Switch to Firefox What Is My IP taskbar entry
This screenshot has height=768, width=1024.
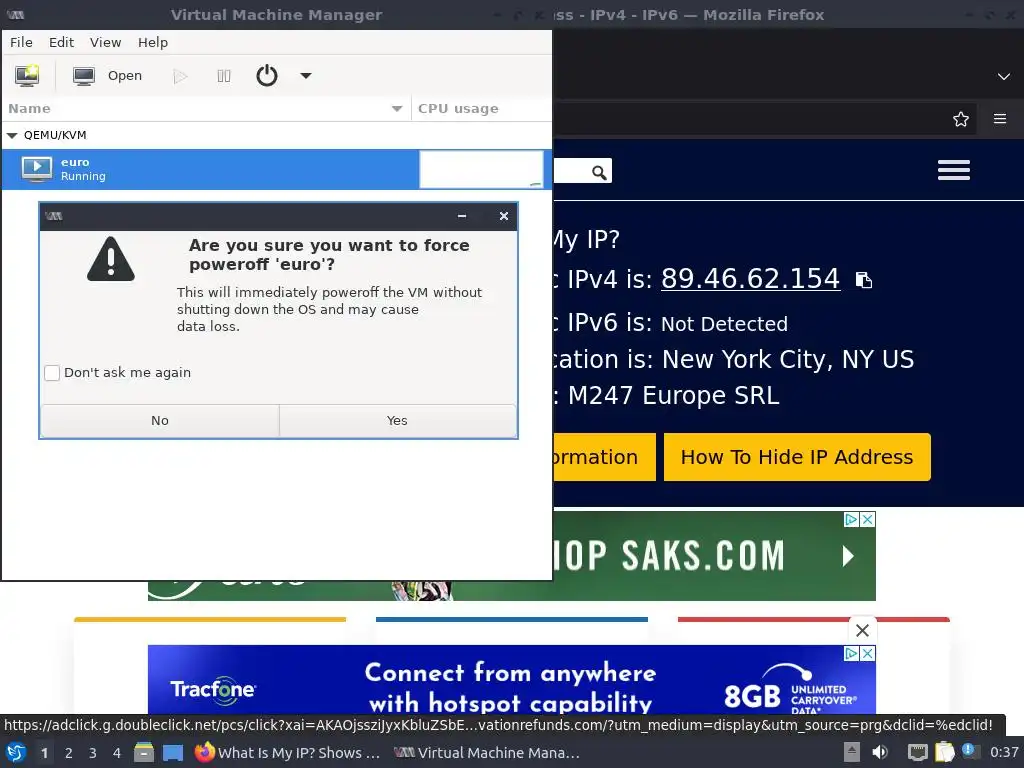[x=287, y=753]
